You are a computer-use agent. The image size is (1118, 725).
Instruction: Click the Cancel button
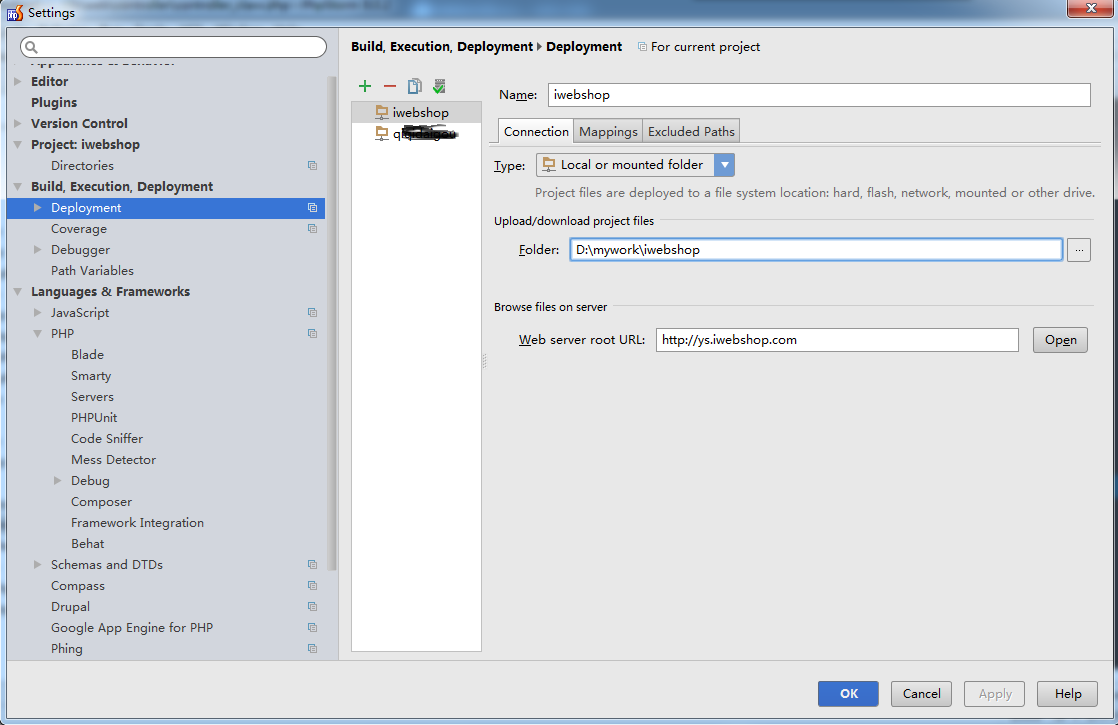click(921, 693)
